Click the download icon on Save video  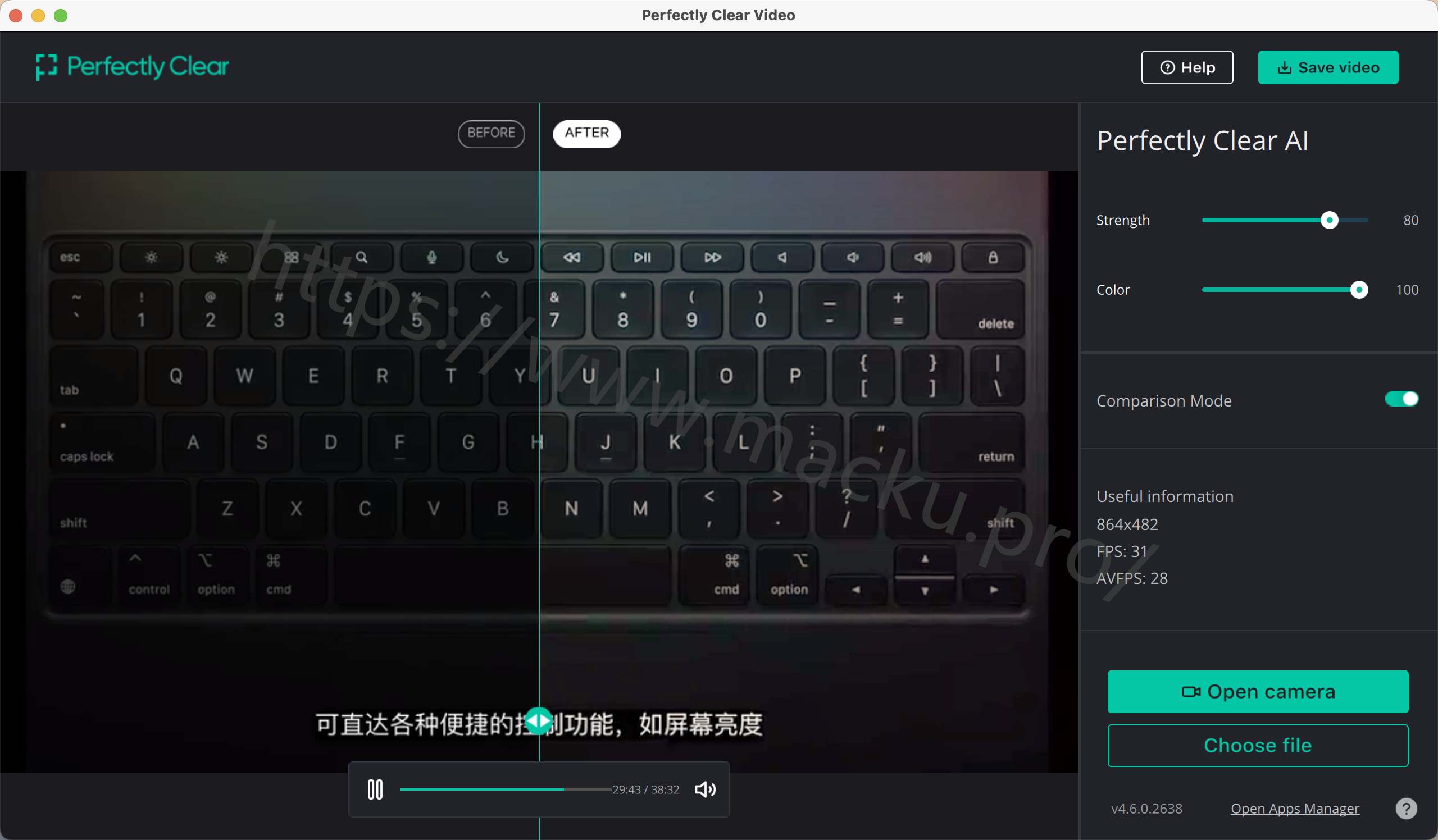[x=1284, y=68]
